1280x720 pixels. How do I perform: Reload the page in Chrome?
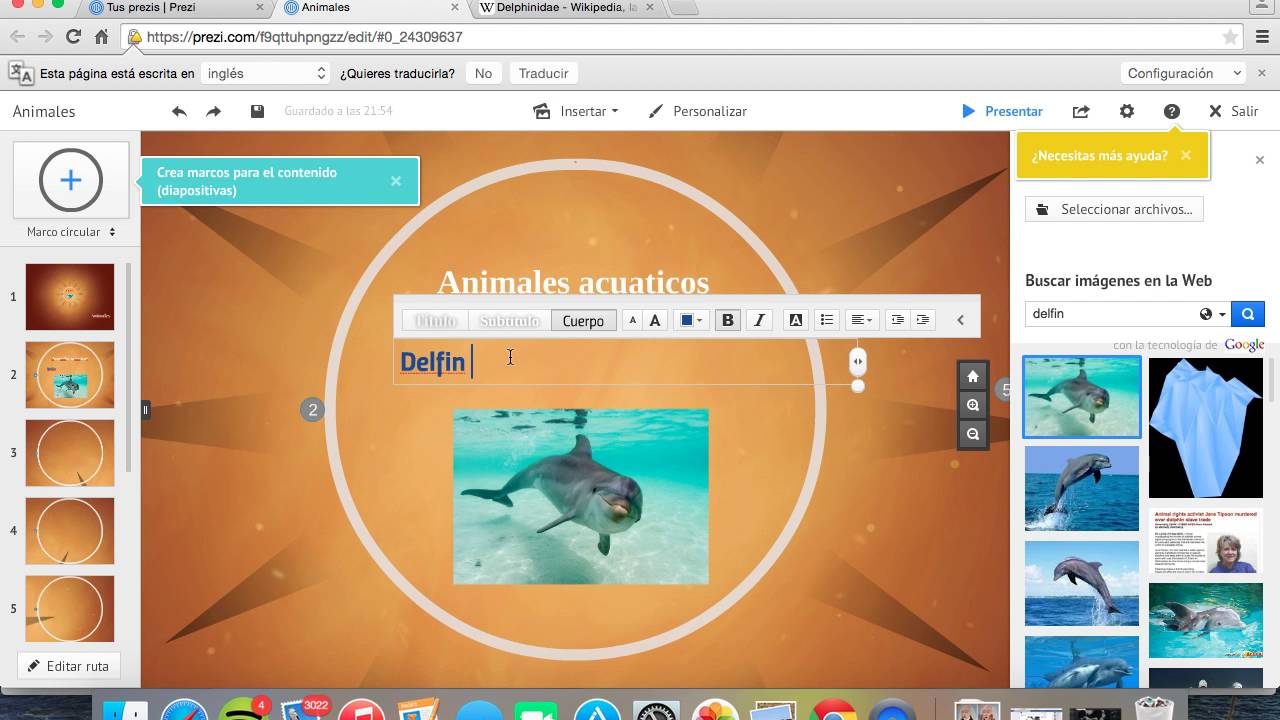[x=73, y=37]
